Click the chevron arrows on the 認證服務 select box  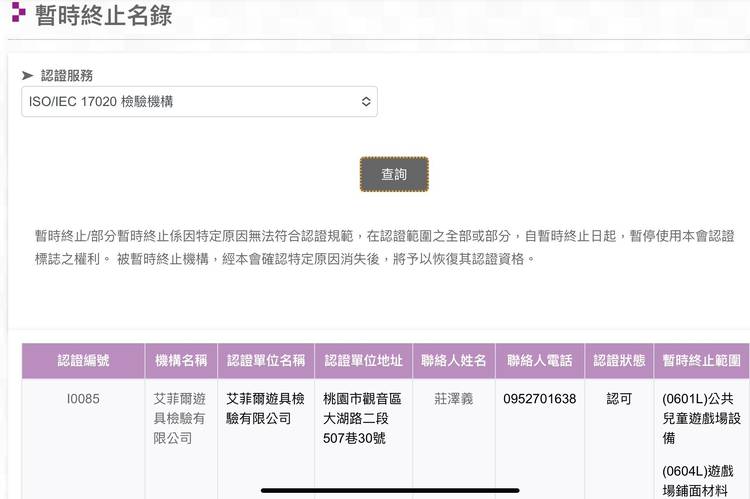point(366,101)
